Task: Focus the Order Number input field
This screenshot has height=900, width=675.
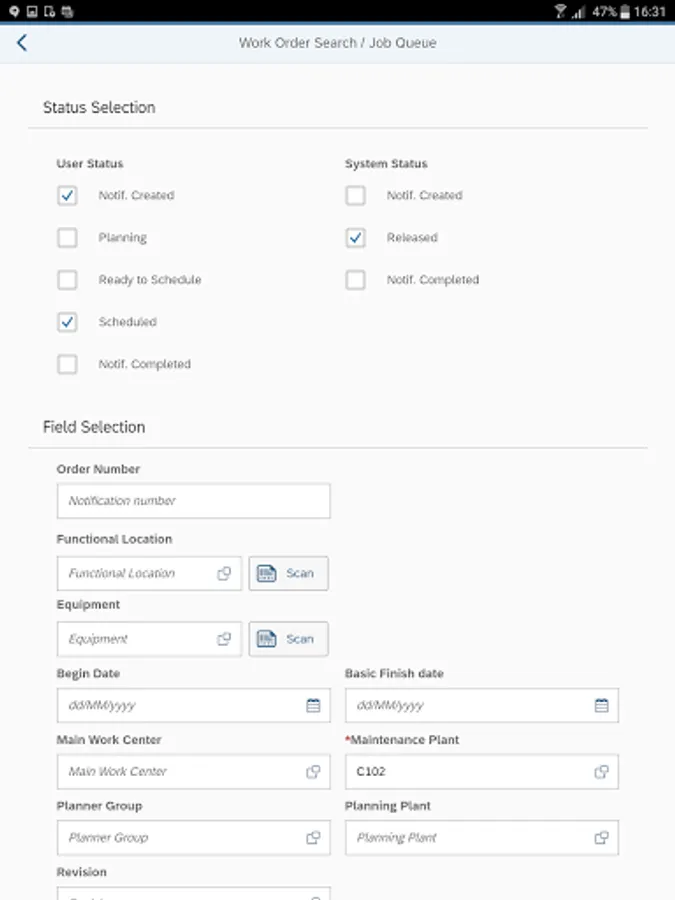Action: pyautogui.click(x=193, y=501)
